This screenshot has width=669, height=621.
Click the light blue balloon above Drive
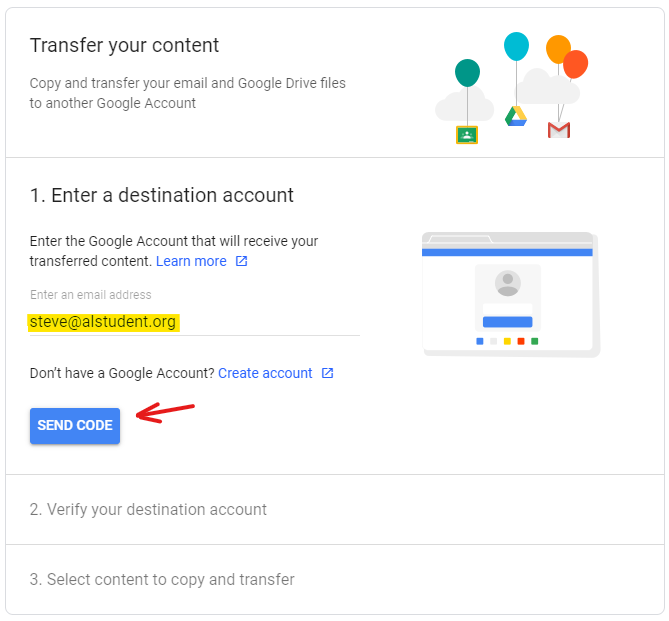click(516, 46)
